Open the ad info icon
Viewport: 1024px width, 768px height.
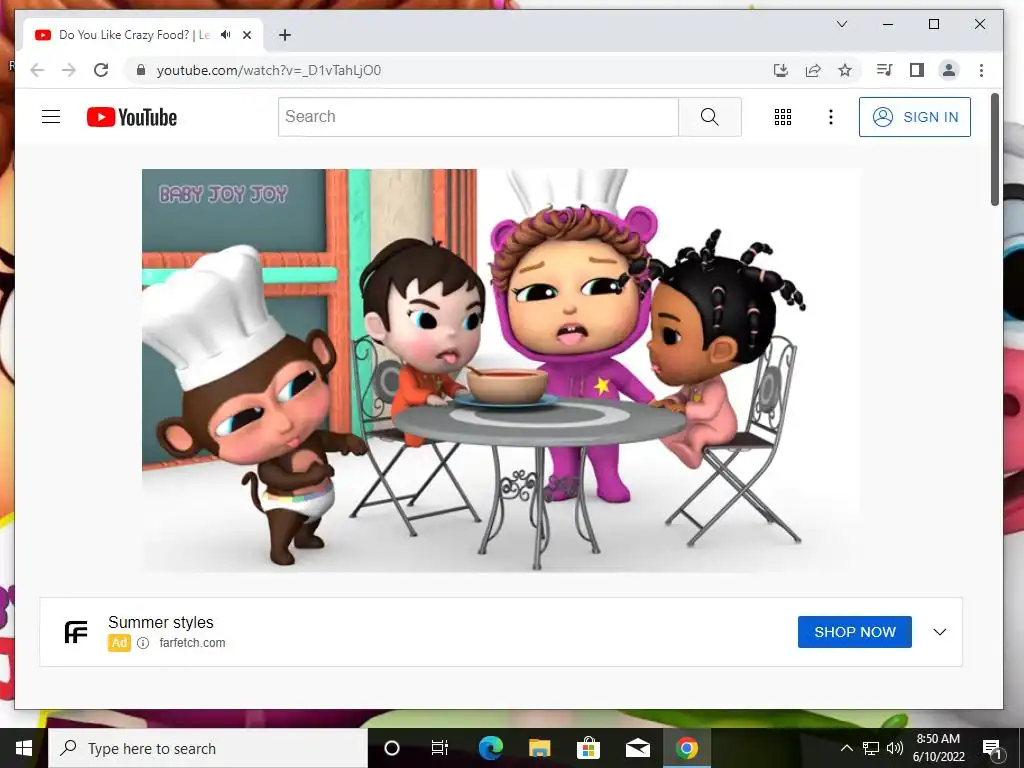143,643
